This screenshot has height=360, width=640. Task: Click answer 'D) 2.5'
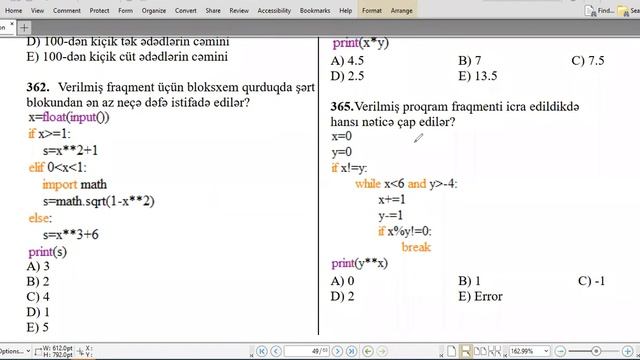coord(347,76)
